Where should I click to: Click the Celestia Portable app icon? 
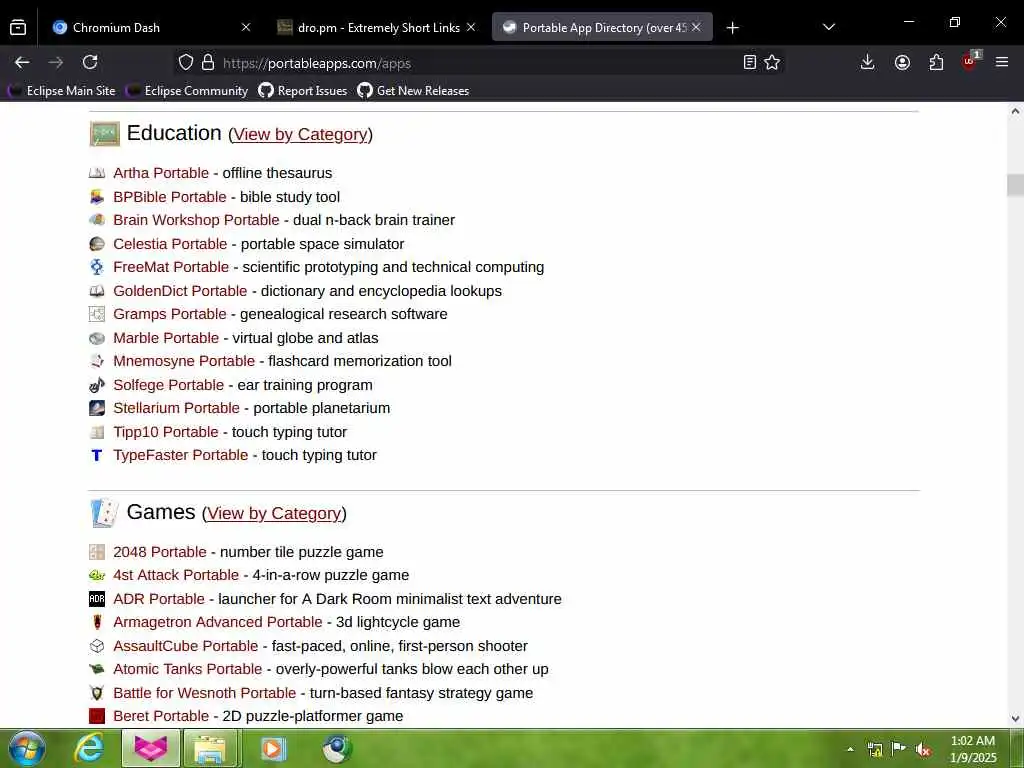(97, 244)
